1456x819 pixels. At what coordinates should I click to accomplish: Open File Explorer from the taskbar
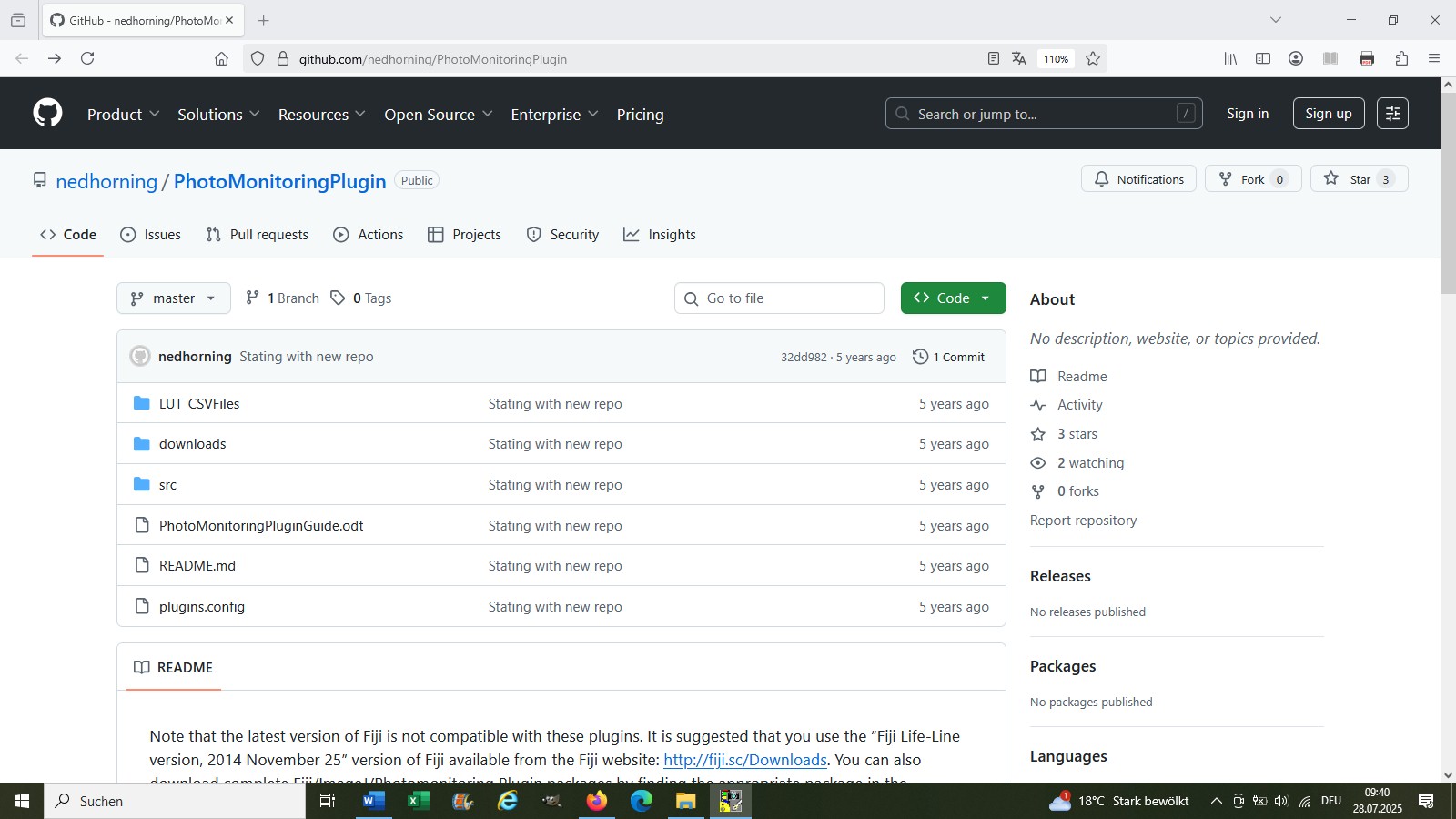(686, 801)
